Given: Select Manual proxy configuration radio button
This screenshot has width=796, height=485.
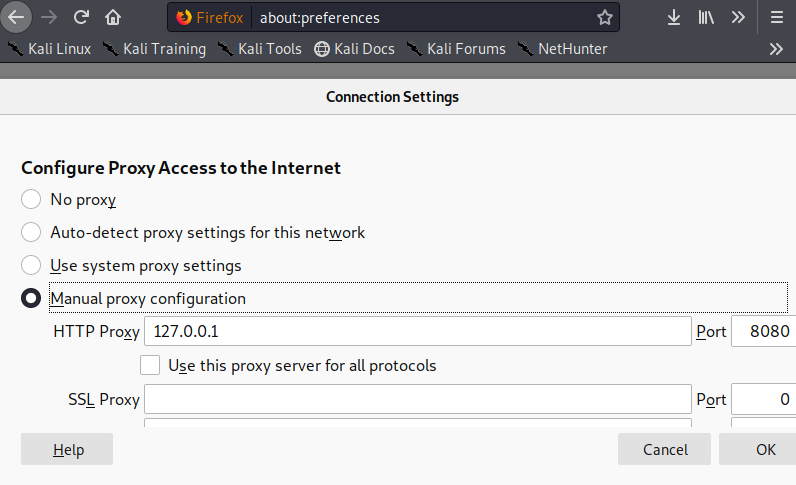Looking at the screenshot, I should [x=31, y=298].
